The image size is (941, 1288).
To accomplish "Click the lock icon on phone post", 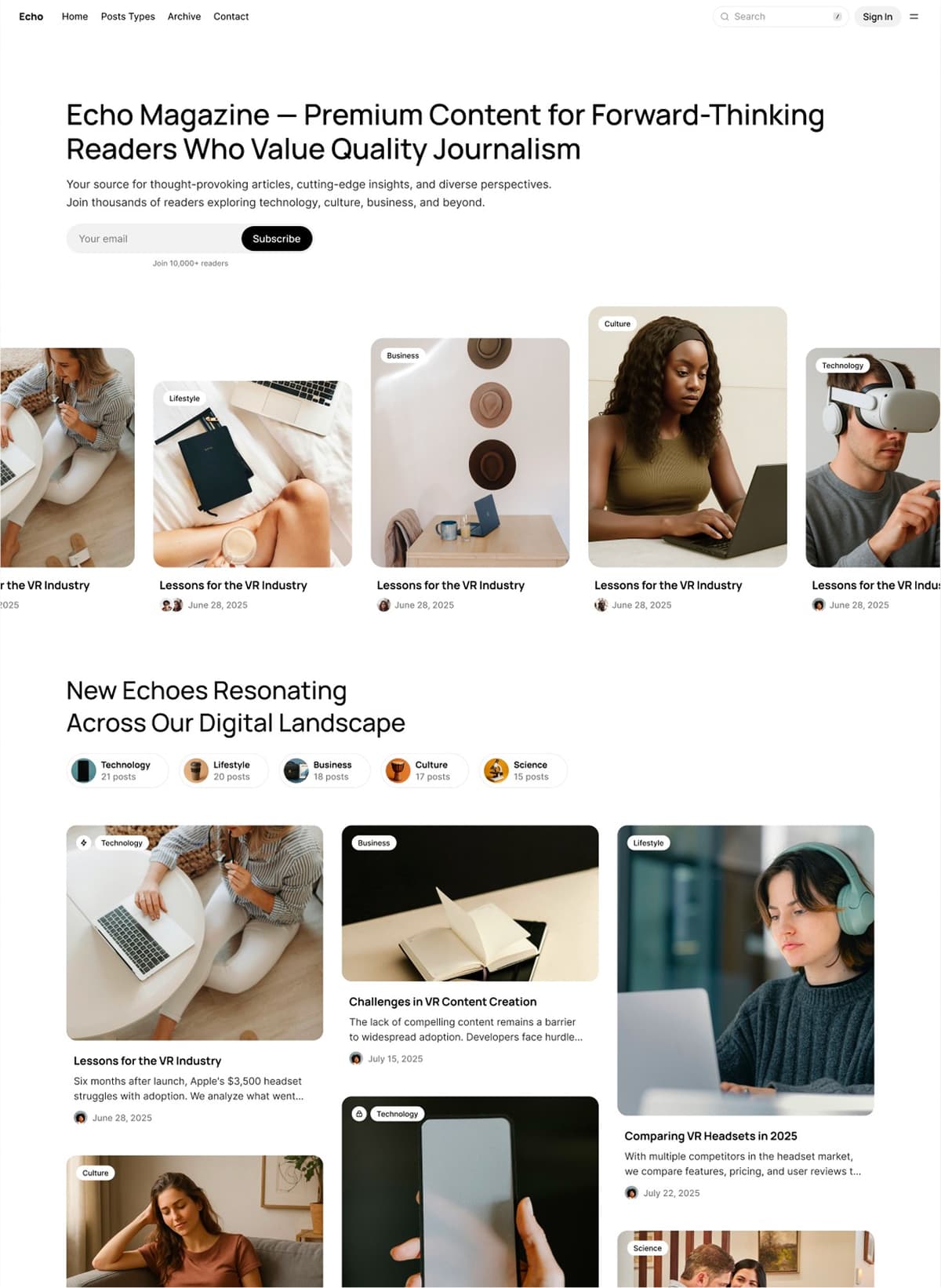I will [359, 1114].
